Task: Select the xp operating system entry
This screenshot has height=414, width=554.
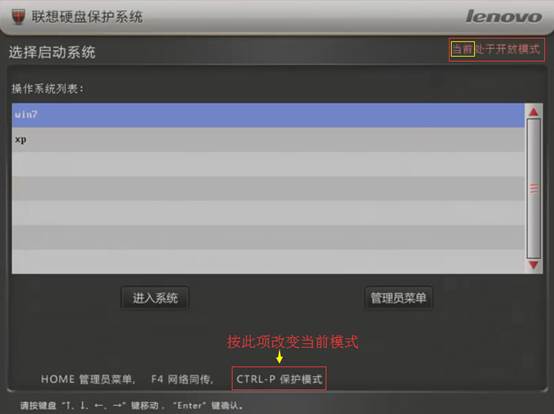Action: point(268,140)
